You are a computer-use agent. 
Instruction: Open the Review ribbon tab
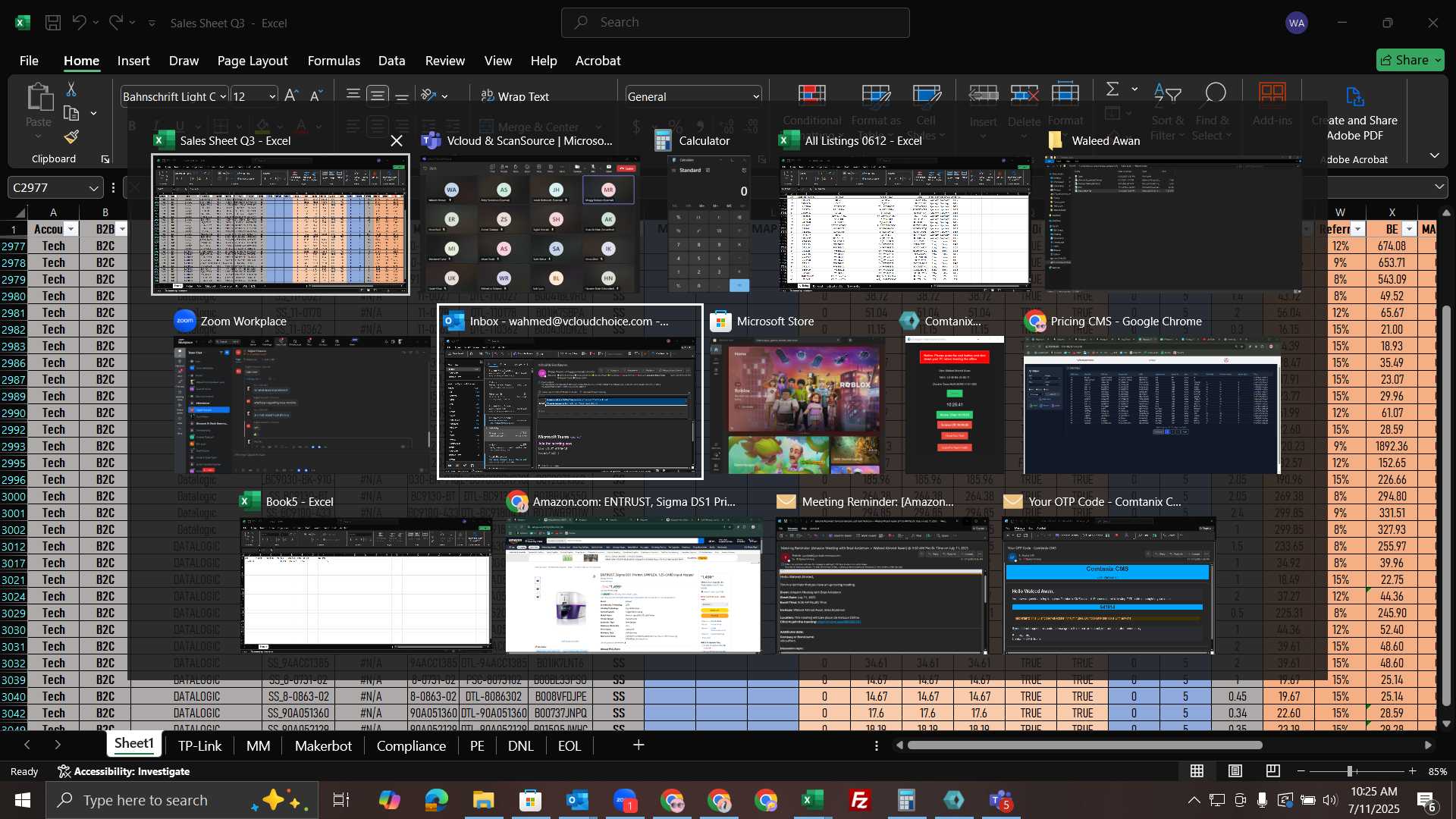pos(444,61)
